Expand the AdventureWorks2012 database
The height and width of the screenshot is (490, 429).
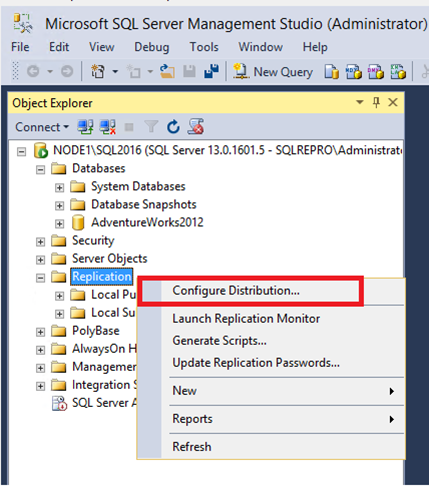click(59, 224)
